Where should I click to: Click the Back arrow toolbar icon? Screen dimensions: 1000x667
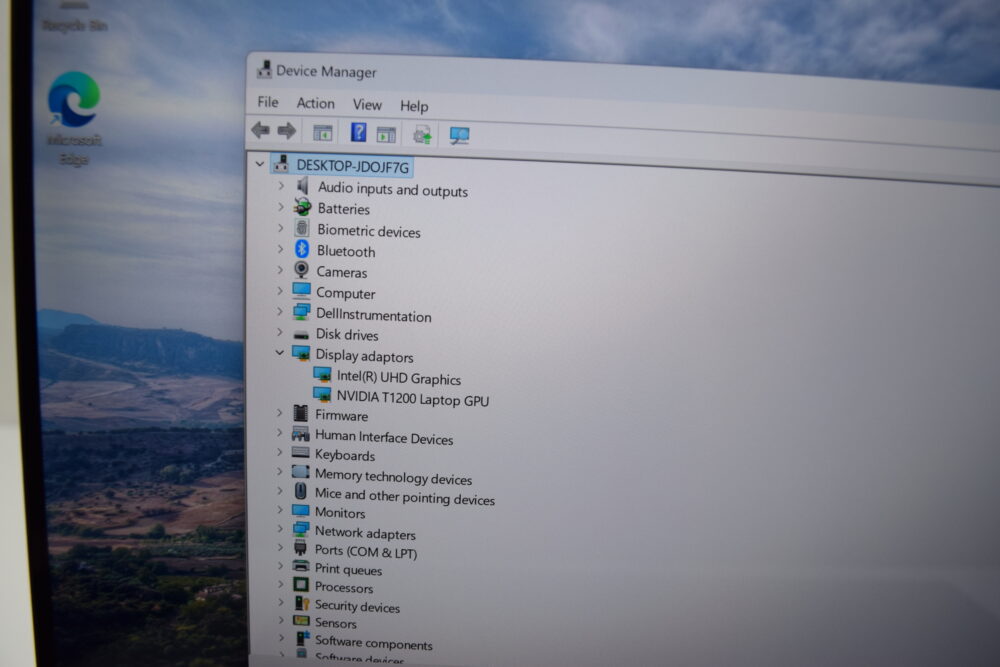pyautogui.click(x=260, y=130)
